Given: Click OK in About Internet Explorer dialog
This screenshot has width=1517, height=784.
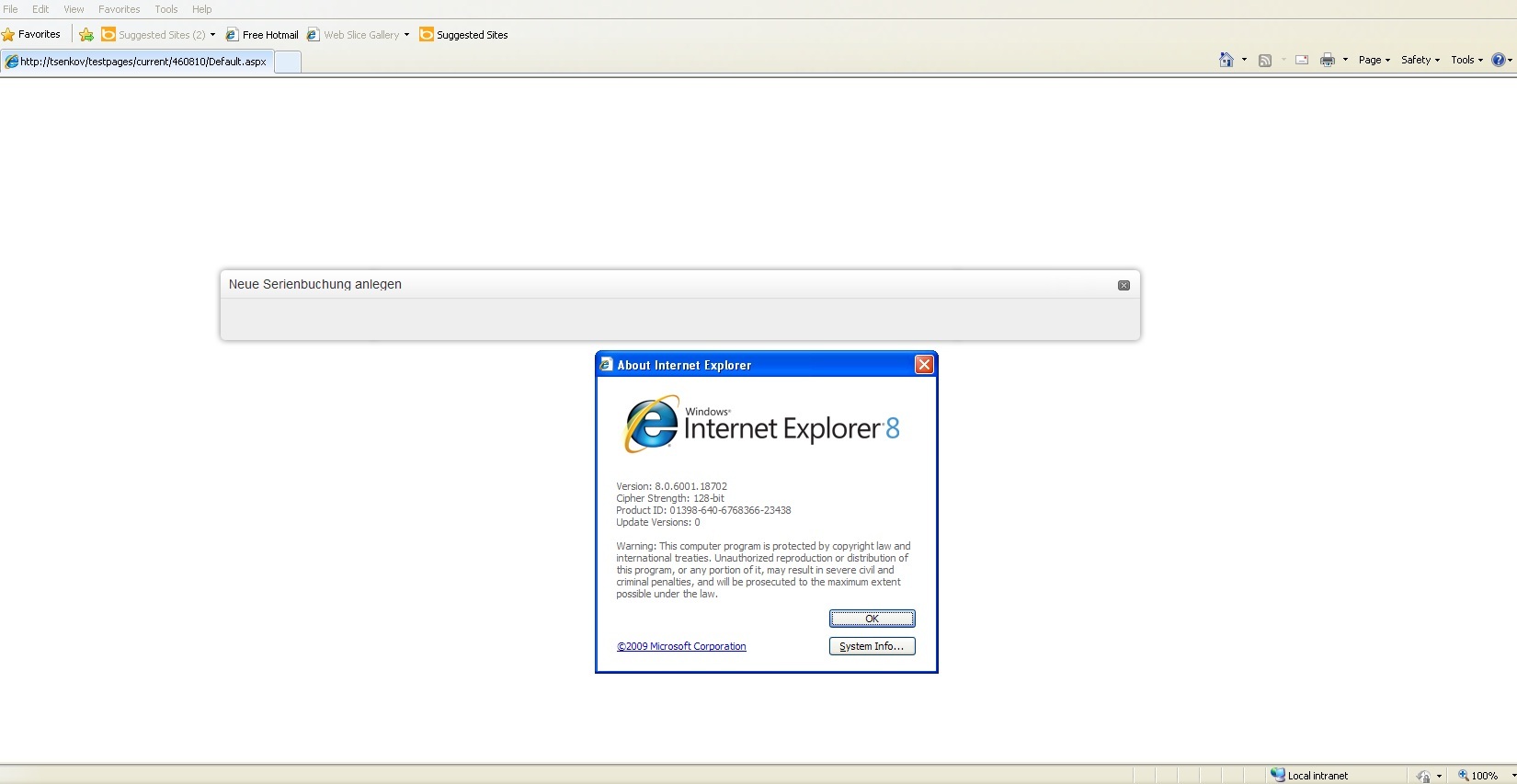Looking at the screenshot, I should click(872, 619).
